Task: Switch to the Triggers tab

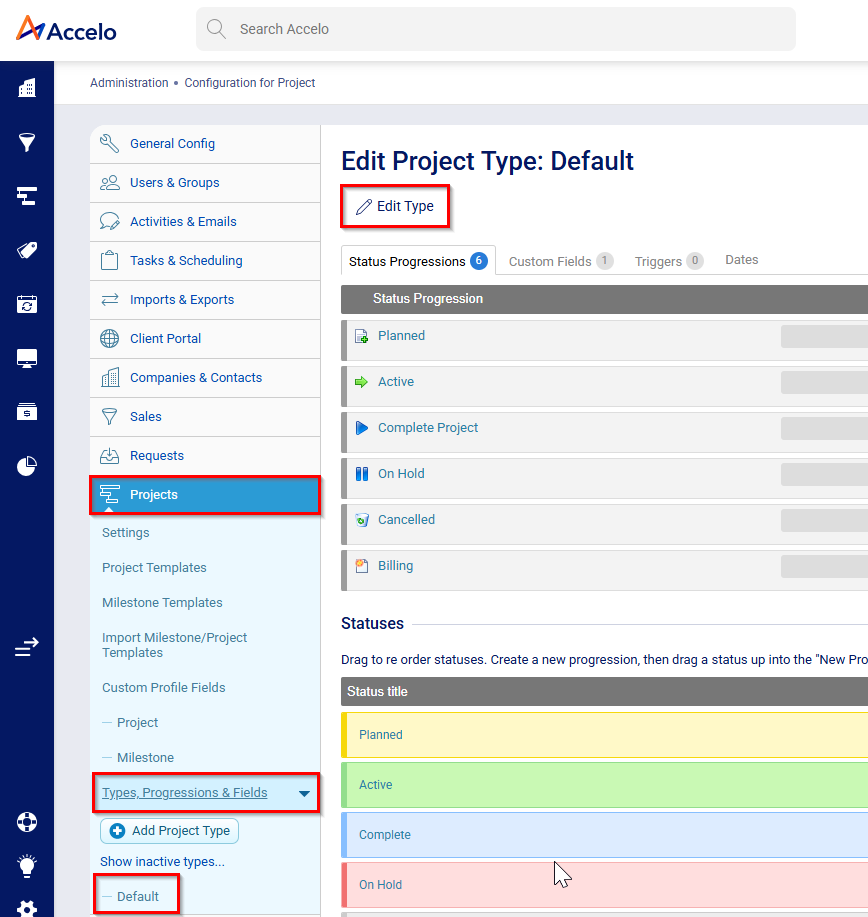Action: (658, 261)
